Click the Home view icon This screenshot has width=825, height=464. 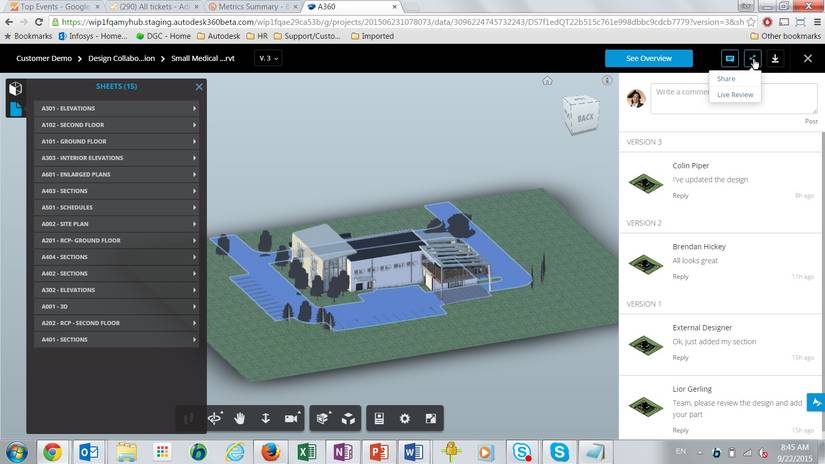pos(547,80)
